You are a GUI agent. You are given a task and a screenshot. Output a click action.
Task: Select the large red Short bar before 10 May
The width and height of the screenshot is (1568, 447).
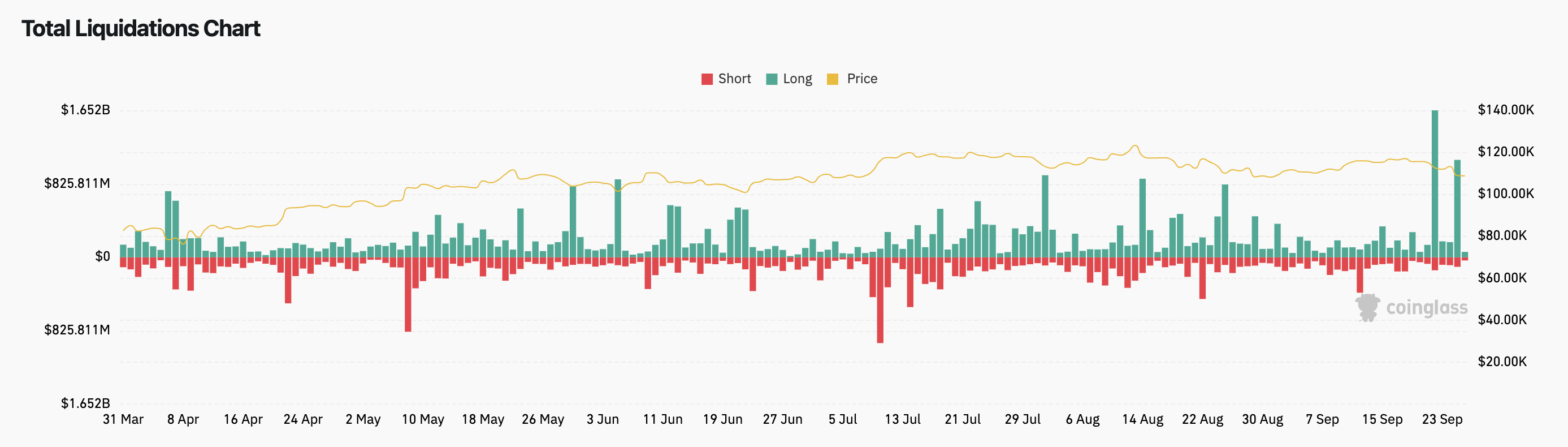pos(408,295)
